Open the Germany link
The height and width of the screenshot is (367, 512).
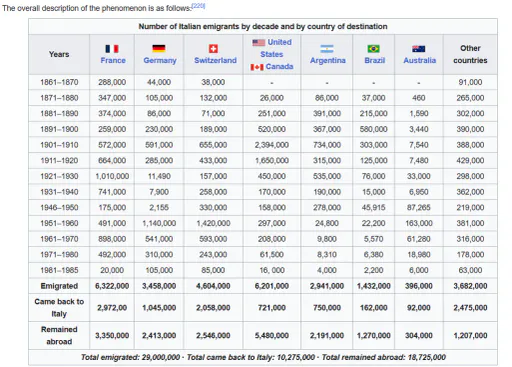[x=160, y=60]
